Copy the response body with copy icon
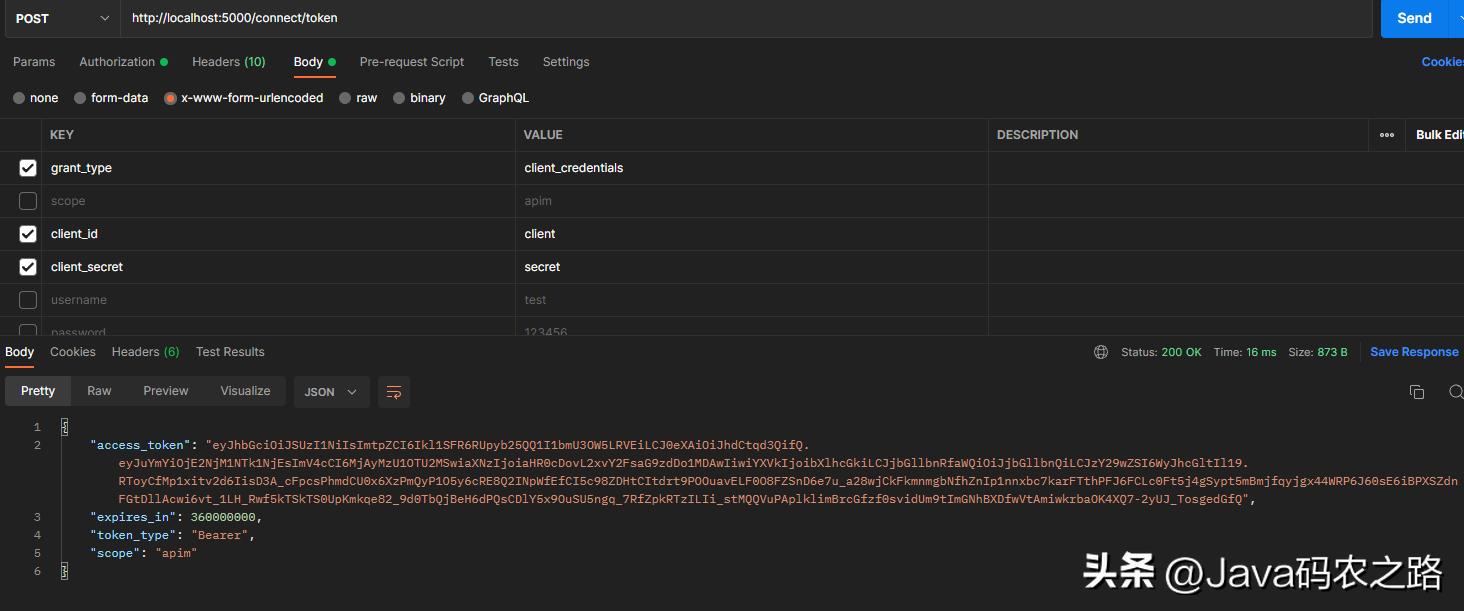The width and height of the screenshot is (1464, 611). pos(1416,392)
